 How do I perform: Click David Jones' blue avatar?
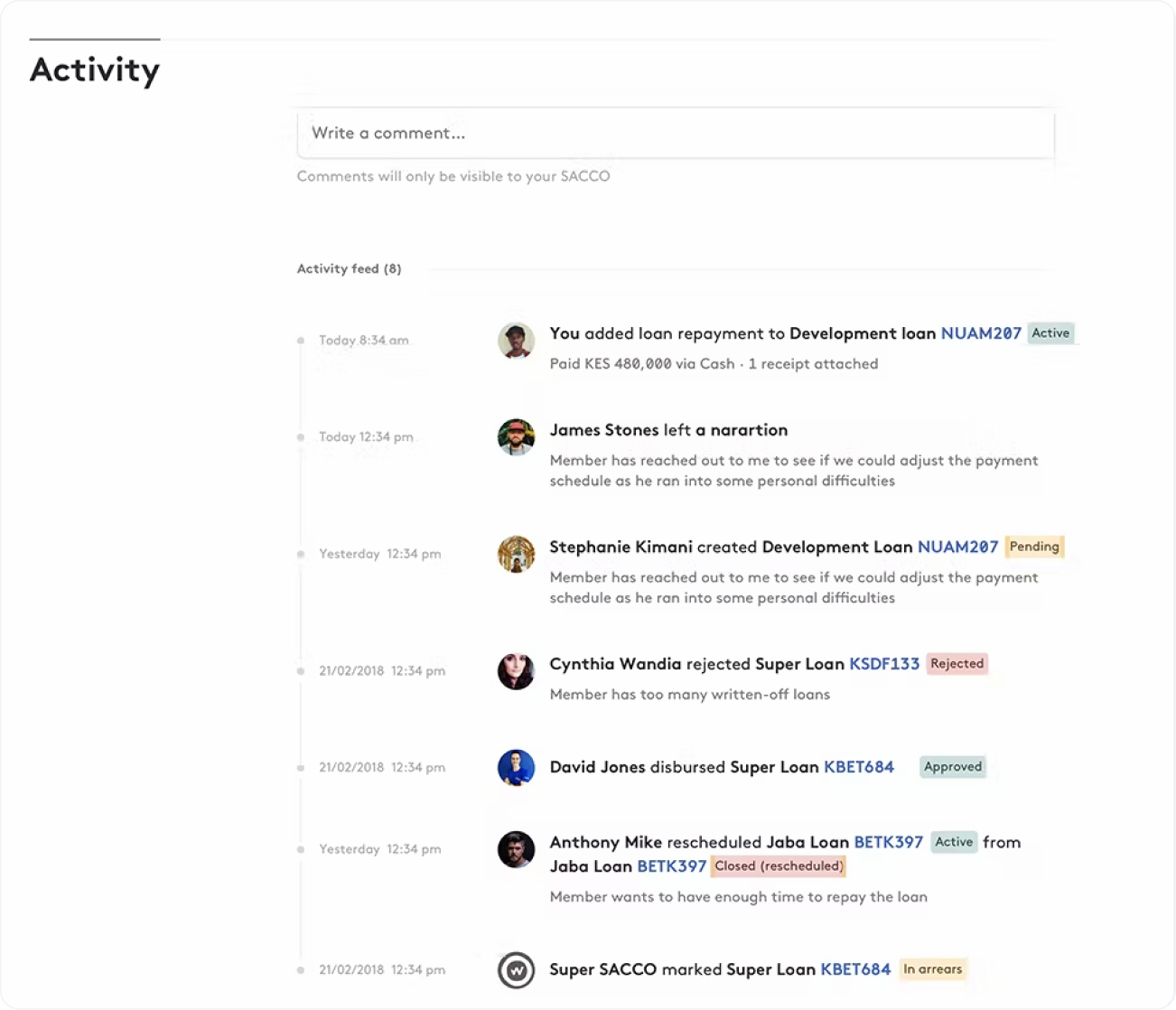click(x=516, y=767)
